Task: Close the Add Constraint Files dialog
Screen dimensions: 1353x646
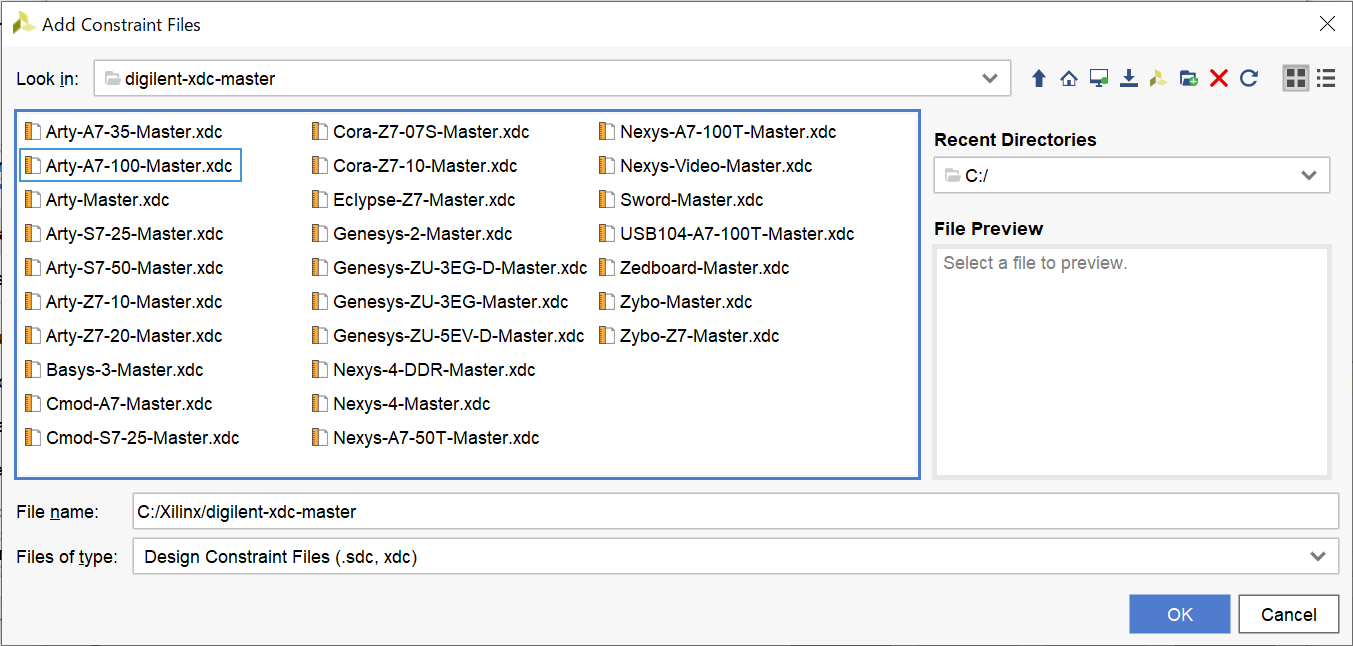Action: tap(1327, 24)
